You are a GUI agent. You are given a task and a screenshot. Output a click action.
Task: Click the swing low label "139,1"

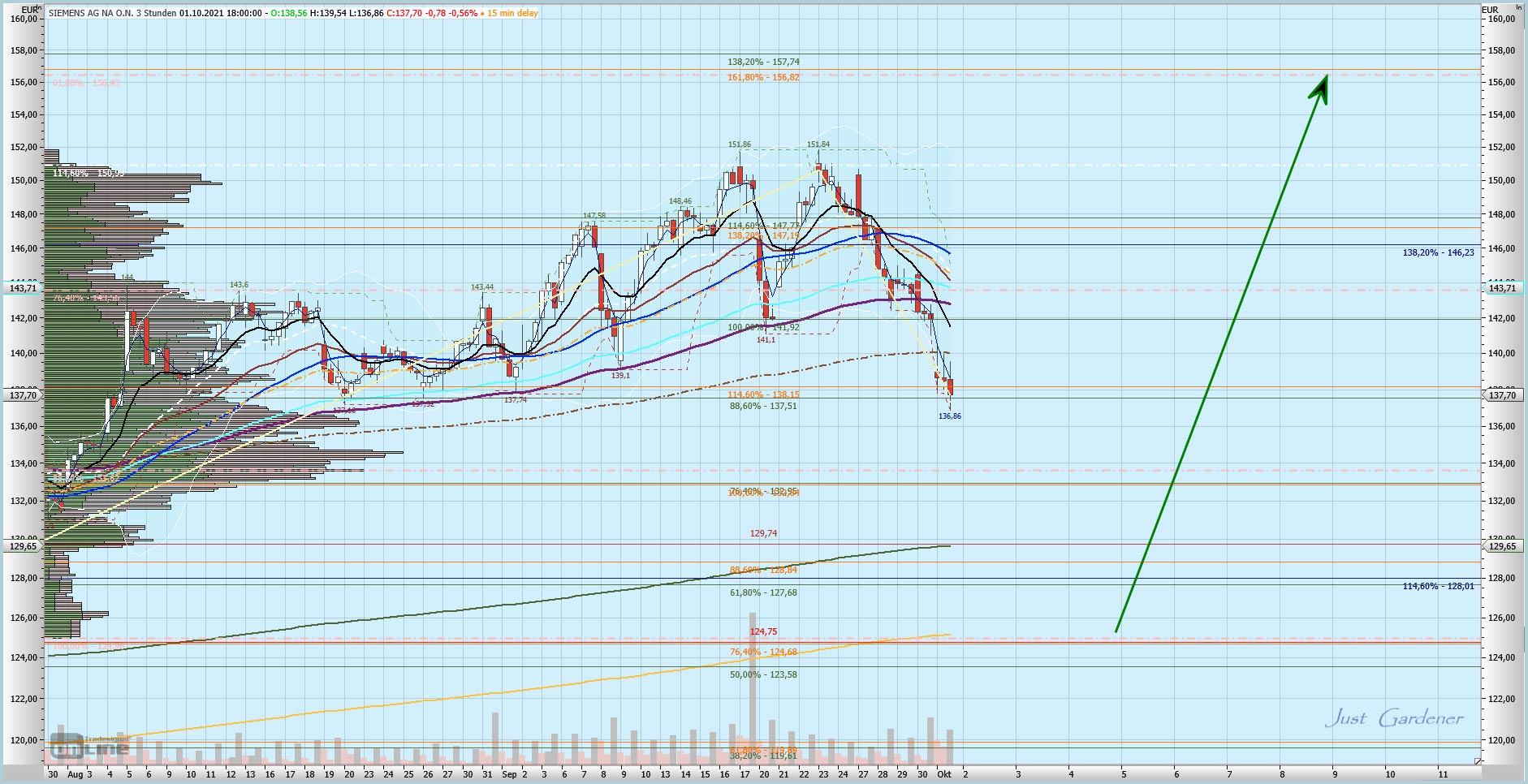click(x=620, y=376)
